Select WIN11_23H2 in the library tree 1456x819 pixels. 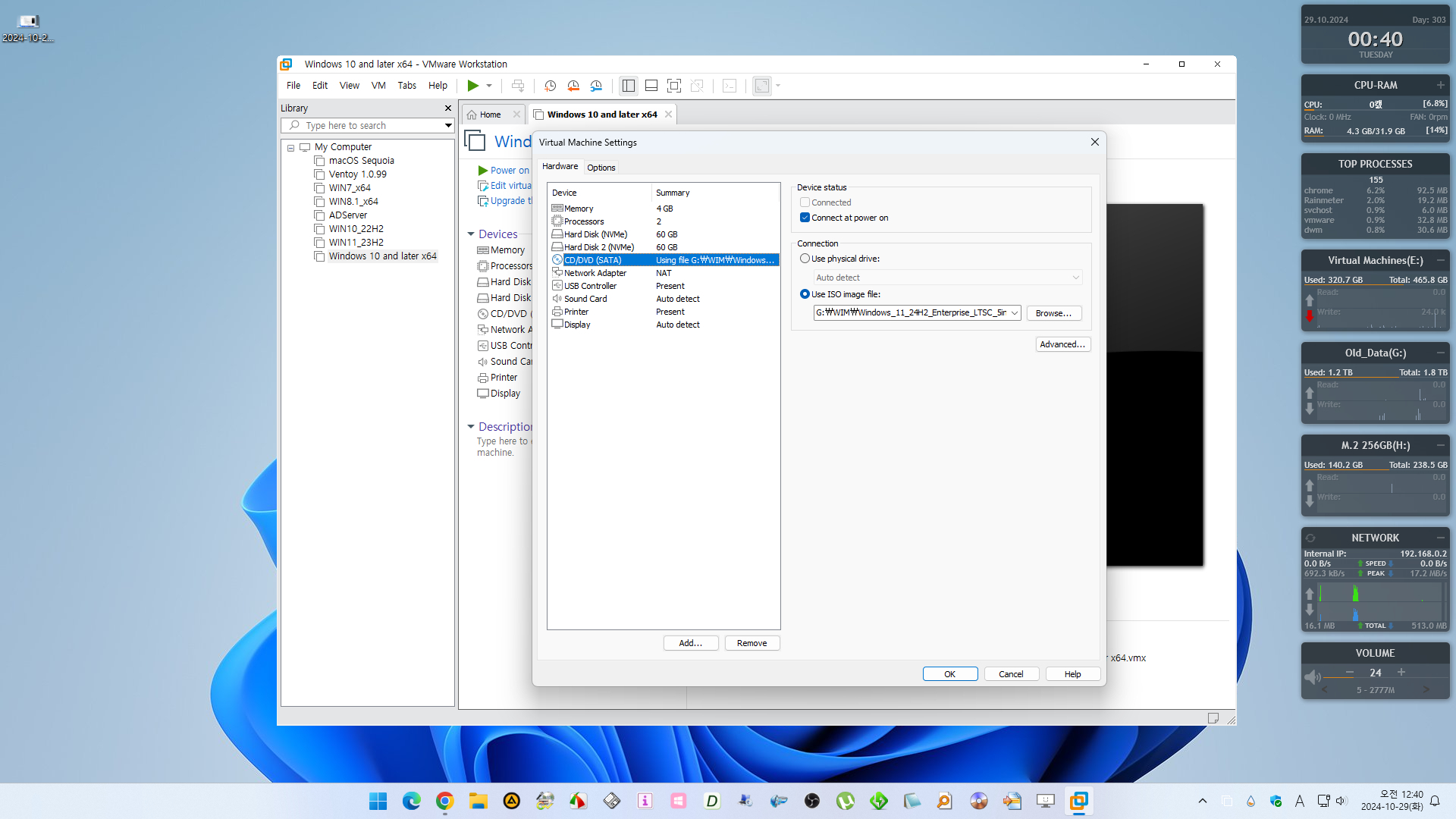356,243
